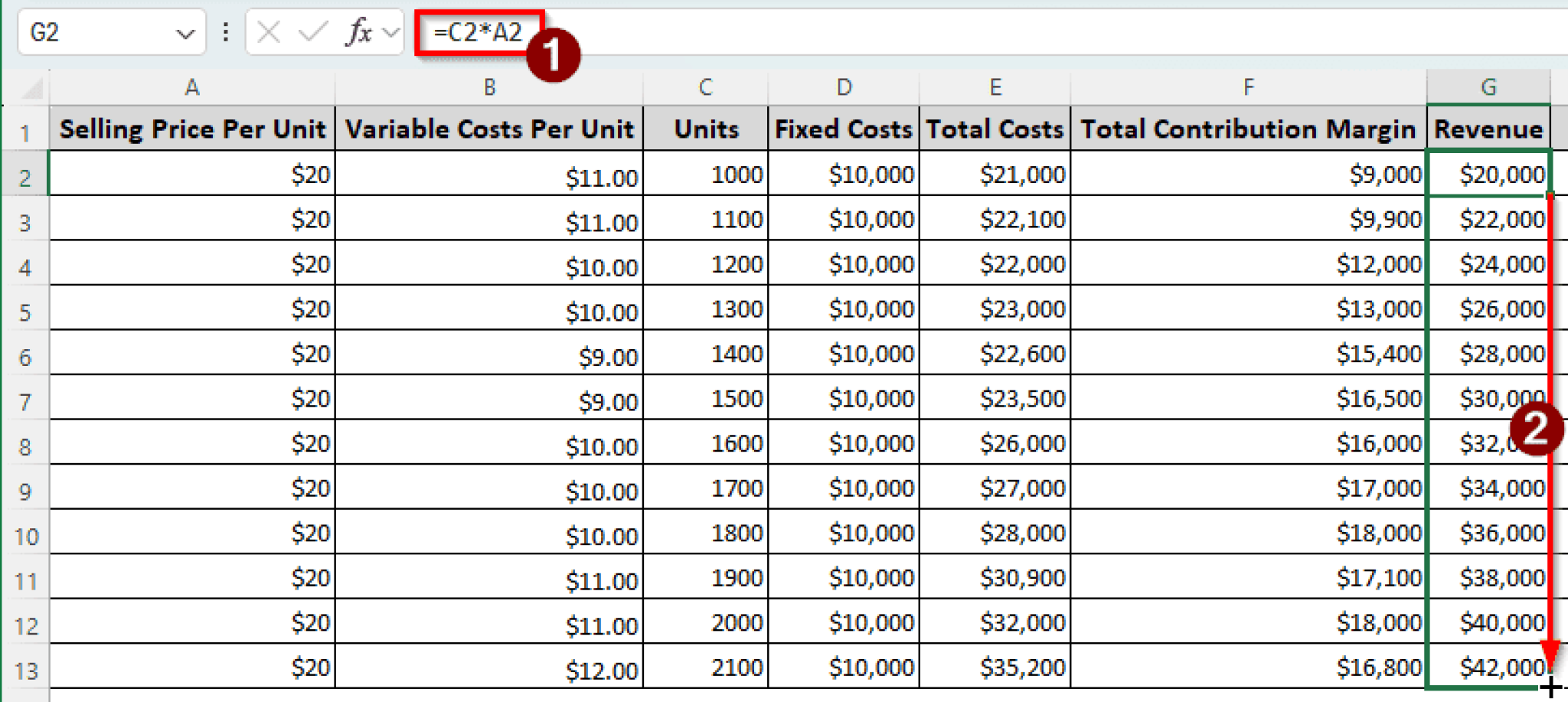
Task: Click the fill handle crosshair below G13
Action: 1551,687
